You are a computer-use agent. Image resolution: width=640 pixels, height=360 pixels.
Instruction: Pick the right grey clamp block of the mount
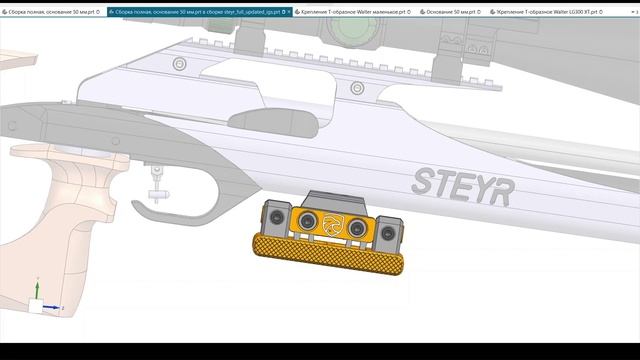coord(388,233)
